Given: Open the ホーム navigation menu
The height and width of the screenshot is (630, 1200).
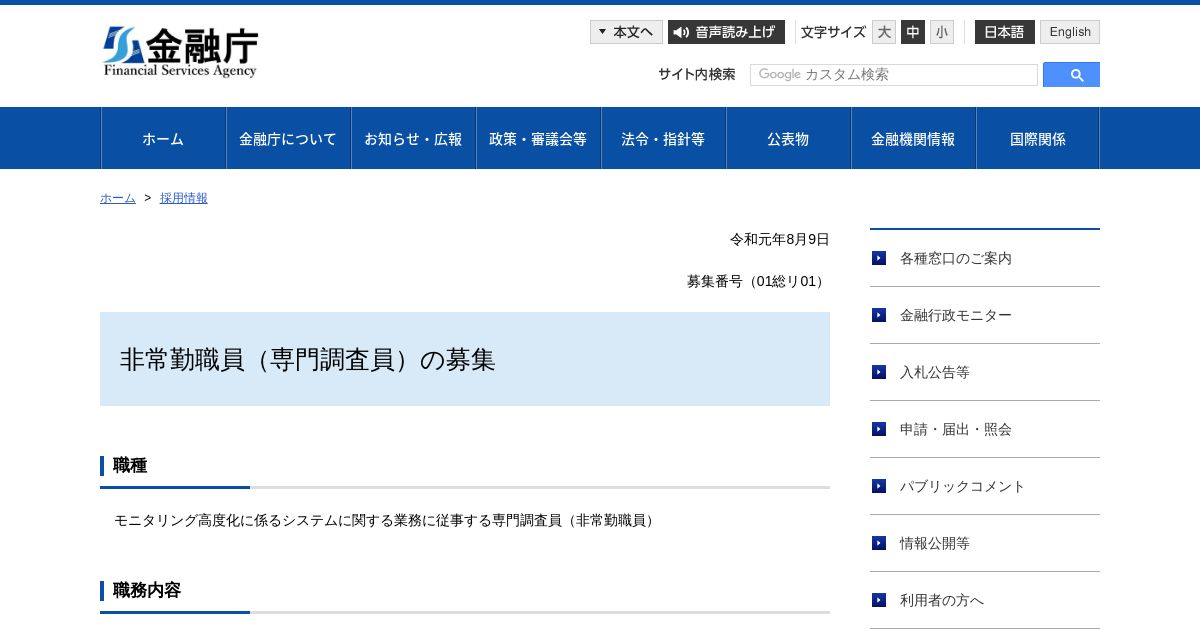Looking at the screenshot, I should point(164,138).
